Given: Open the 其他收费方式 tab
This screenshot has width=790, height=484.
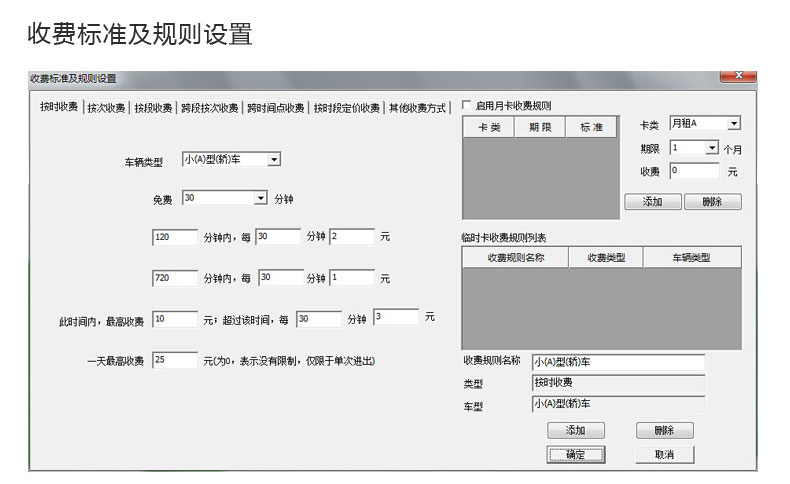Looking at the screenshot, I should click(417, 108).
